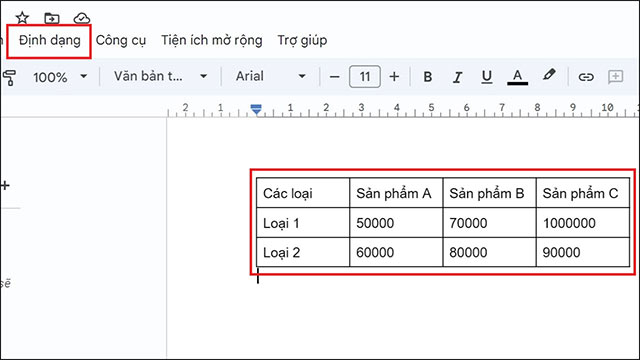Click the cell containing 50000

pyautogui.click(x=396, y=223)
